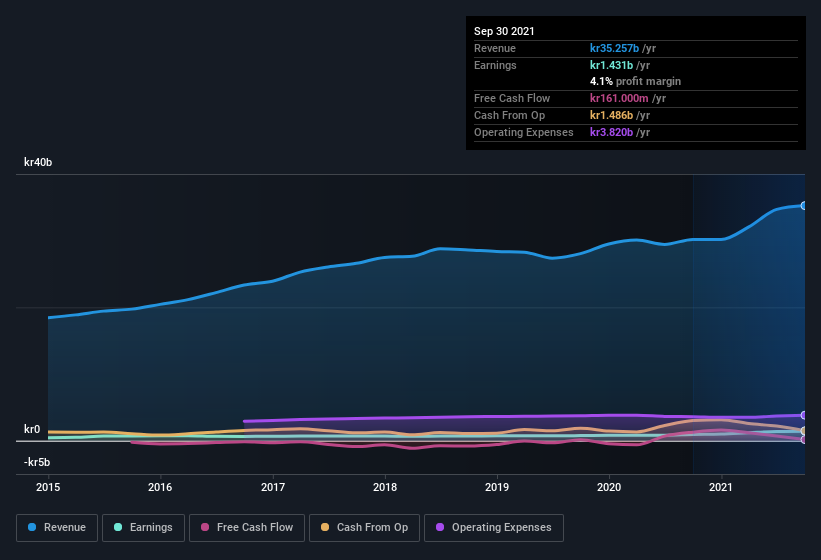Select the 2020 x-axis label
This screenshot has width=821, height=560.
pos(609,487)
